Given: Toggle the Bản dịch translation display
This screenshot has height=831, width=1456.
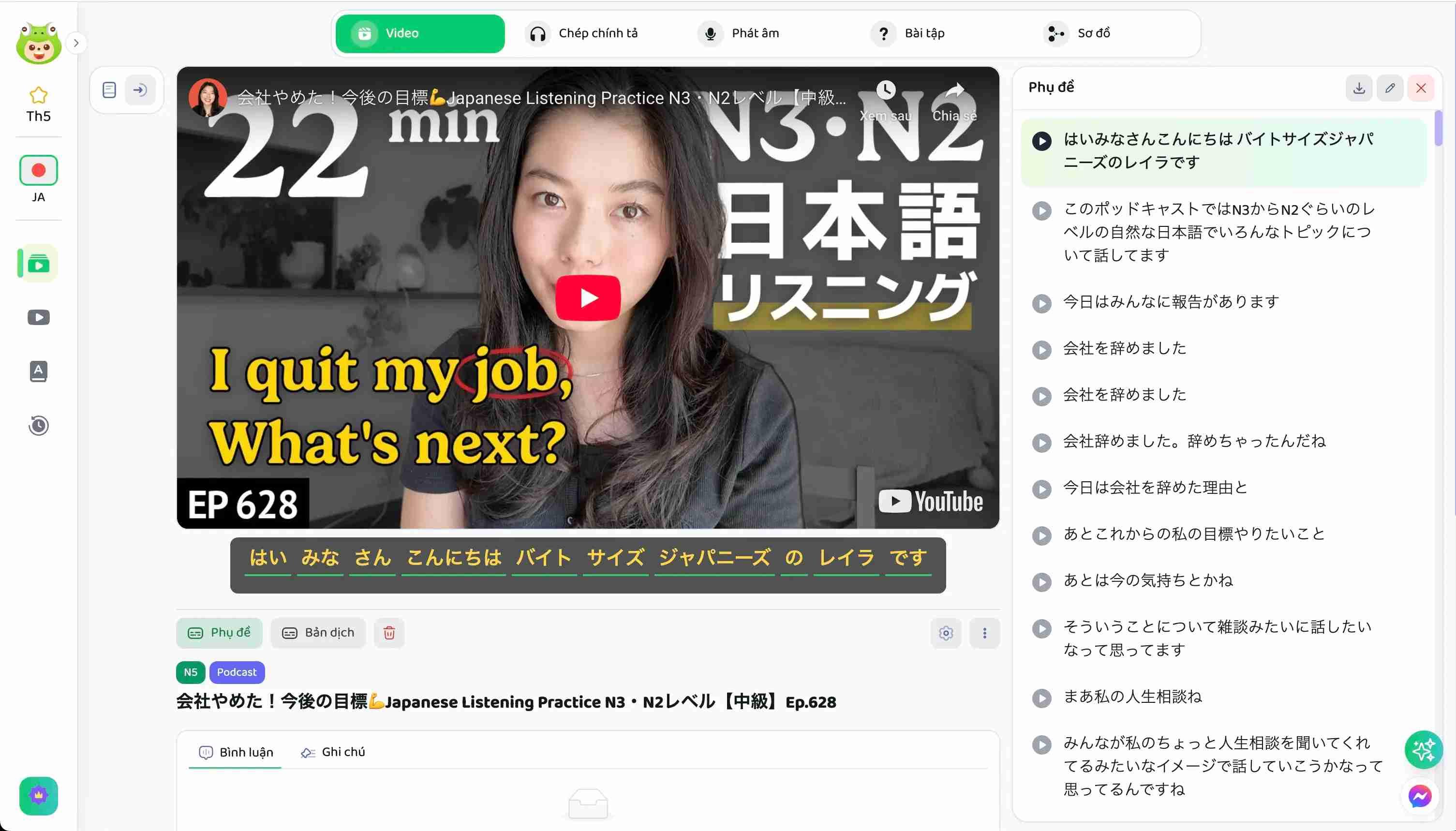Looking at the screenshot, I should (318, 633).
